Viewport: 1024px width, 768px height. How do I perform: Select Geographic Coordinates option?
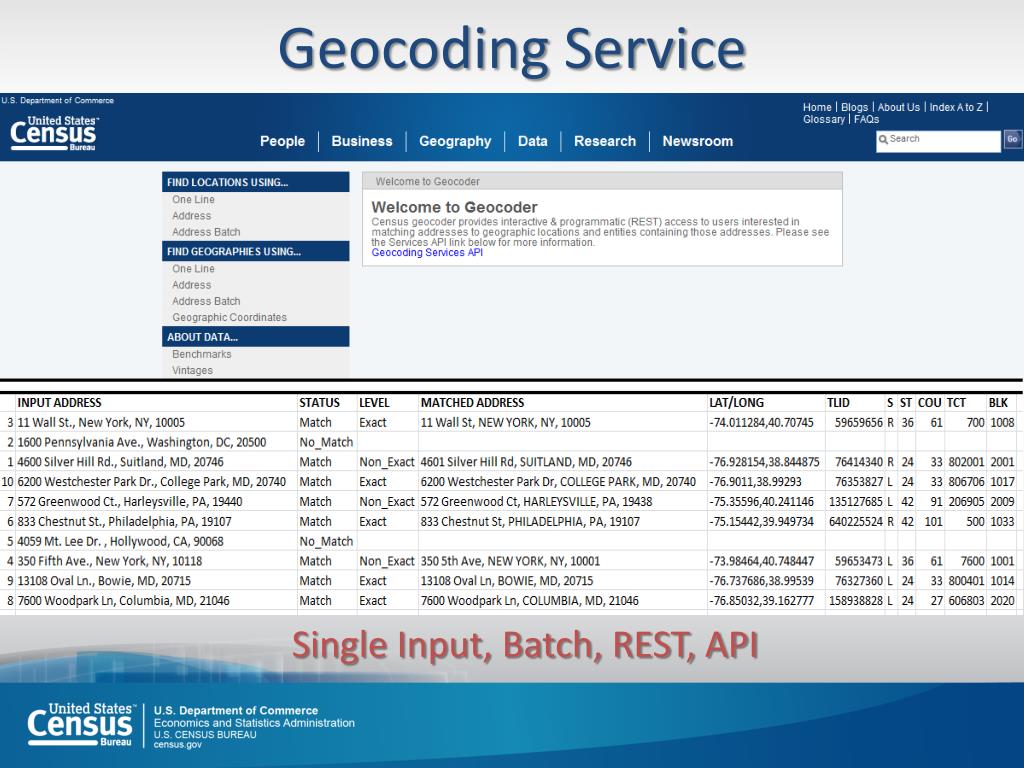tap(229, 317)
